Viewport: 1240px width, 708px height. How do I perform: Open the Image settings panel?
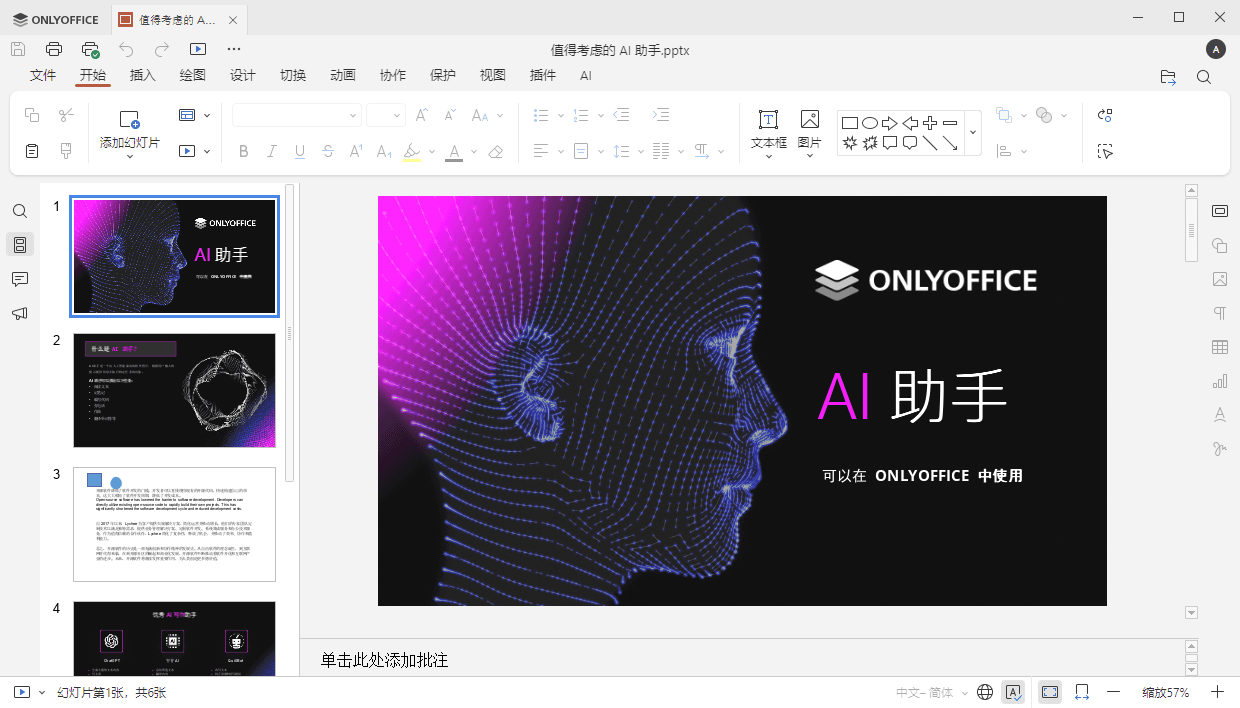tap(1219, 279)
